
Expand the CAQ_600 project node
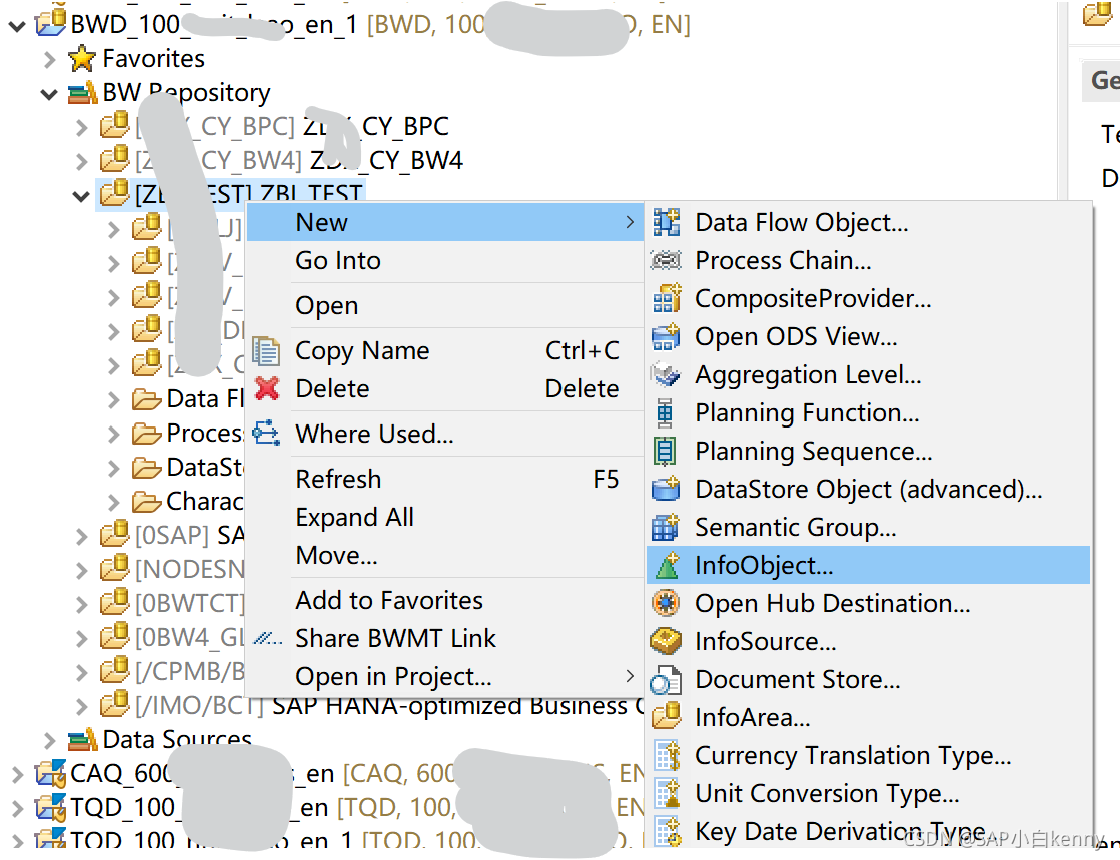point(16,774)
